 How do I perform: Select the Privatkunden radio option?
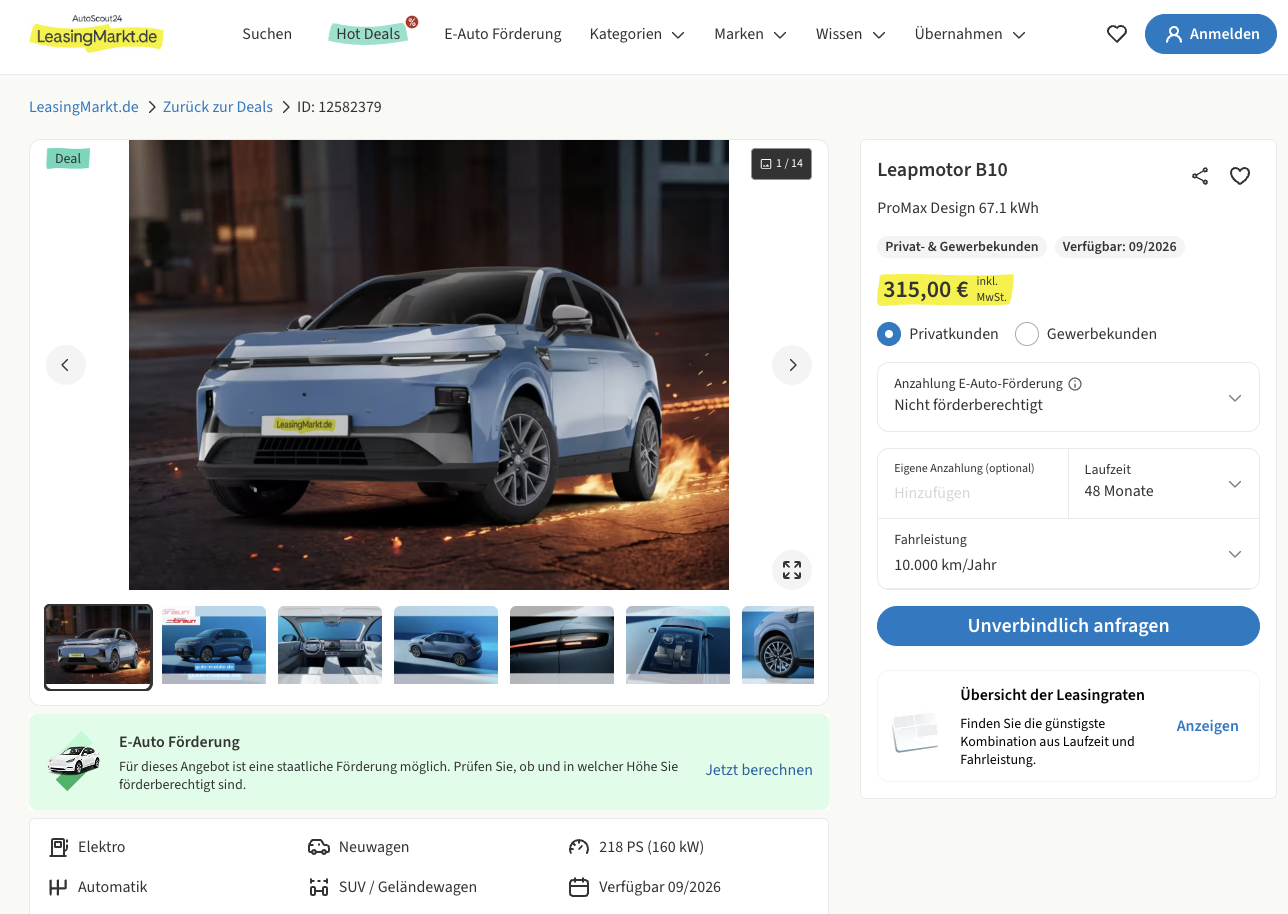point(889,334)
